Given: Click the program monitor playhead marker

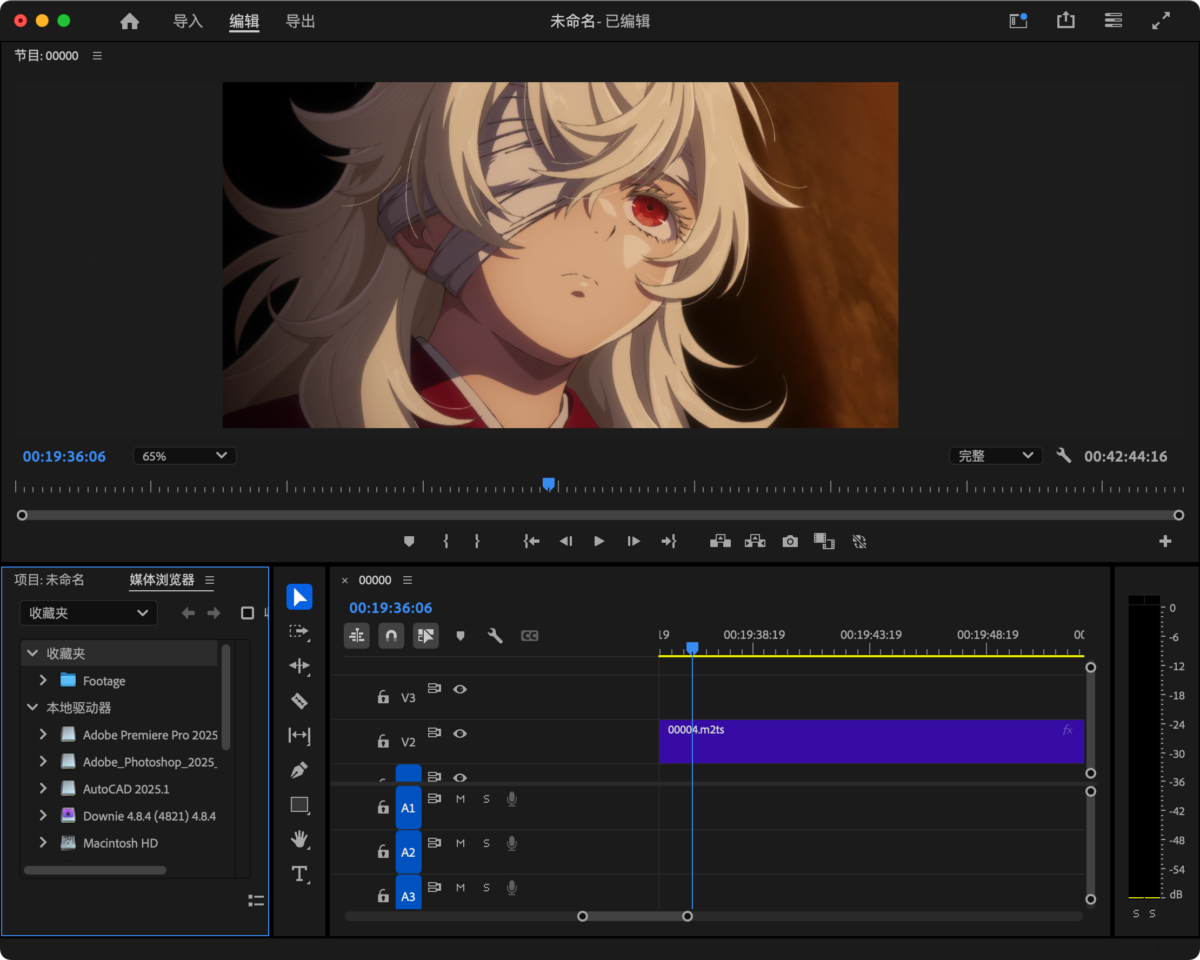Looking at the screenshot, I should pyautogui.click(x=548, y=484).
